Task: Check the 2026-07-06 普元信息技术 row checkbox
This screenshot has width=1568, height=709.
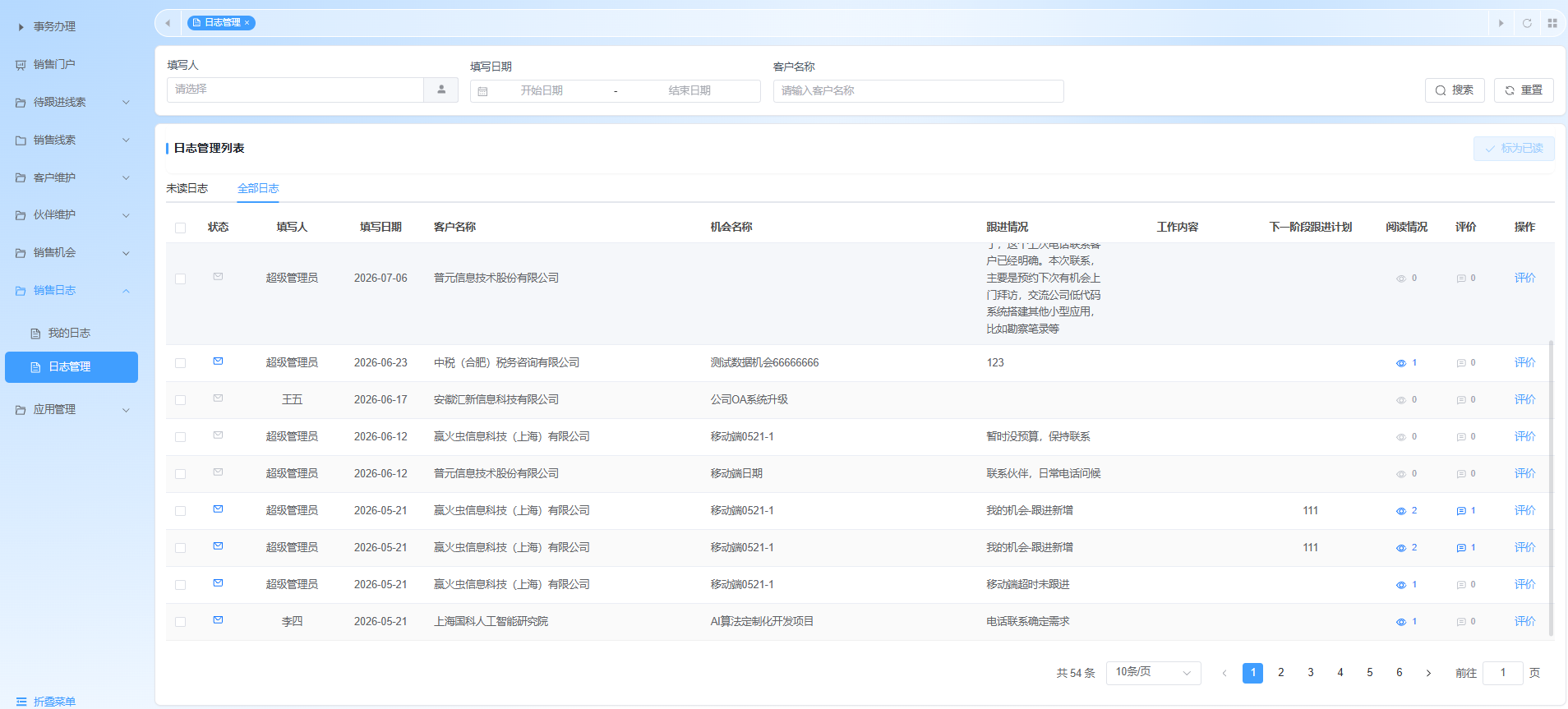Action: point(181,279)
